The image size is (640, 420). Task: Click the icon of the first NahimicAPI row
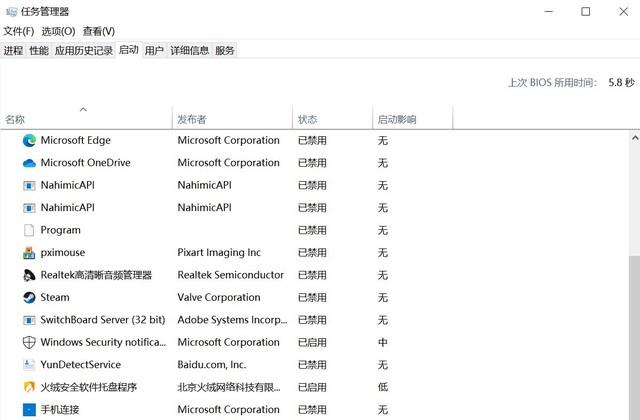[x=29, y=186]
